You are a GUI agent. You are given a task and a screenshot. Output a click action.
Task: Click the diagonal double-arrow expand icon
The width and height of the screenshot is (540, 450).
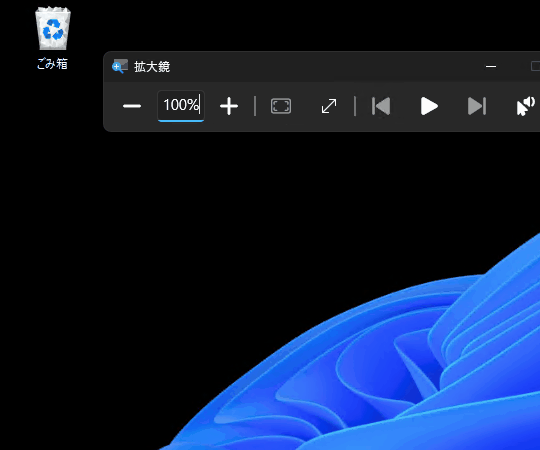coord(329,106)
